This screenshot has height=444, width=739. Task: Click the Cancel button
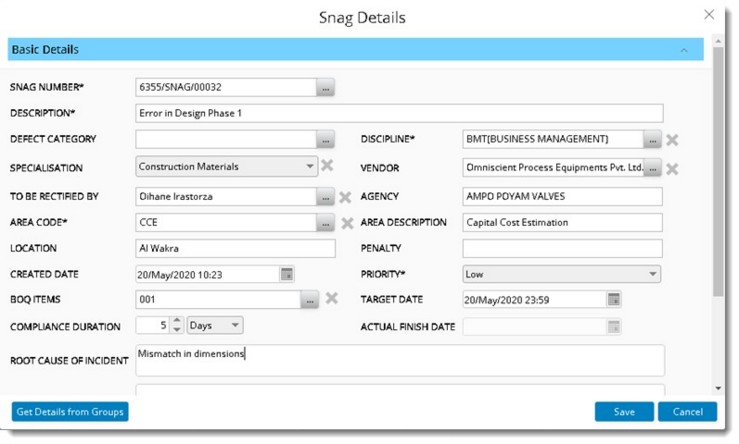point(687,412)
